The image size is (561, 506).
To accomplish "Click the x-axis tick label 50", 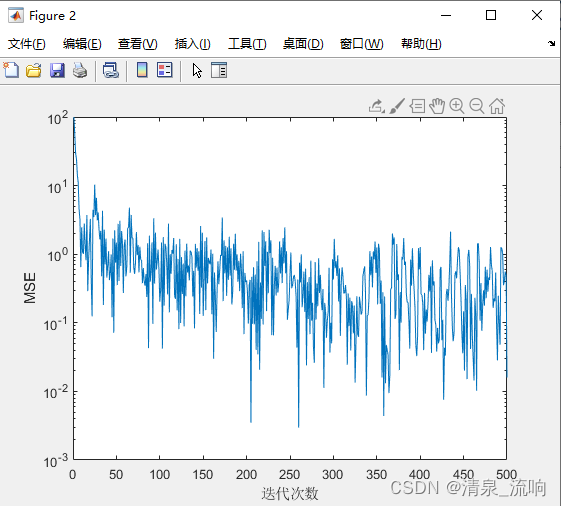I will click(116, 475).
